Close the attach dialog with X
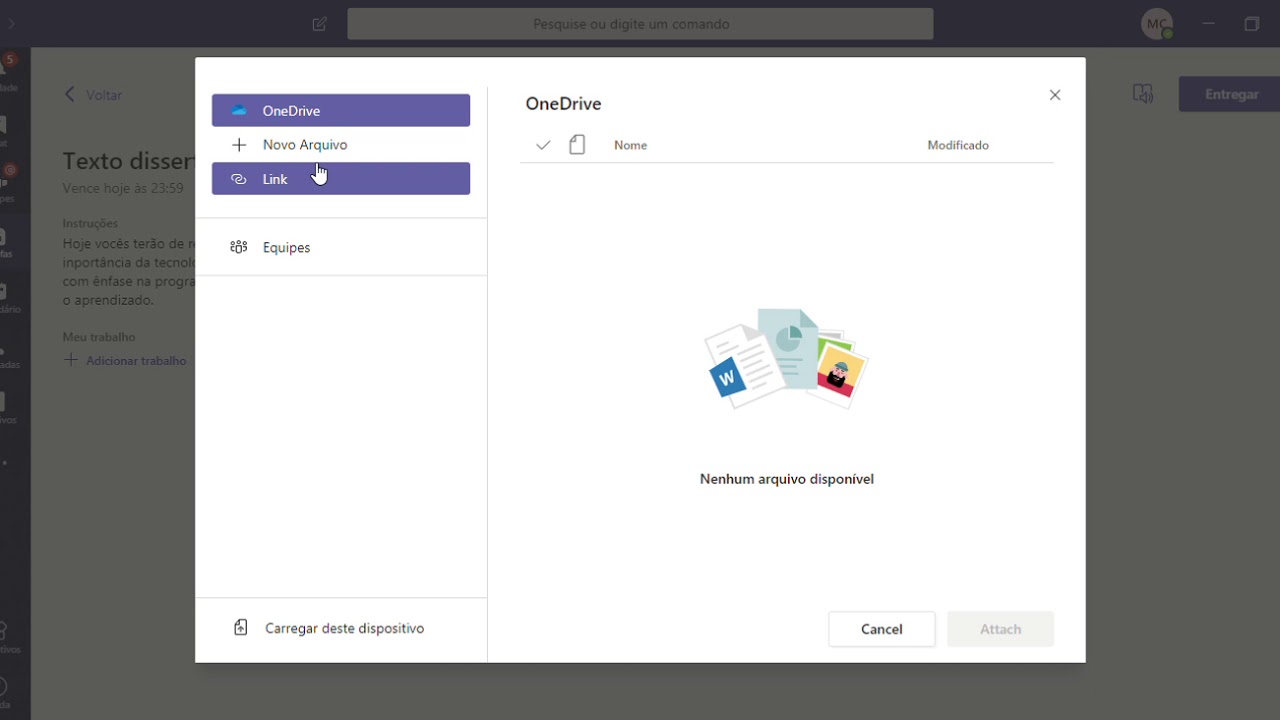Image resolution: width=1280 pixels, height=720 pixels. click(1055, 95)
